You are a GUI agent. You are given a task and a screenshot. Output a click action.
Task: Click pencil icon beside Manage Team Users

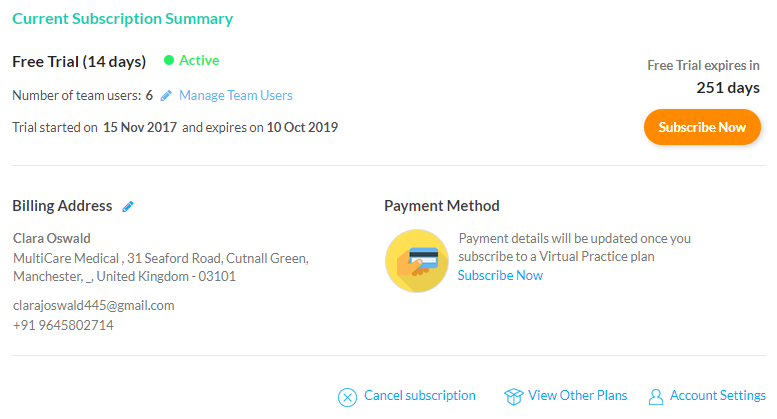(x=166, y=96)
